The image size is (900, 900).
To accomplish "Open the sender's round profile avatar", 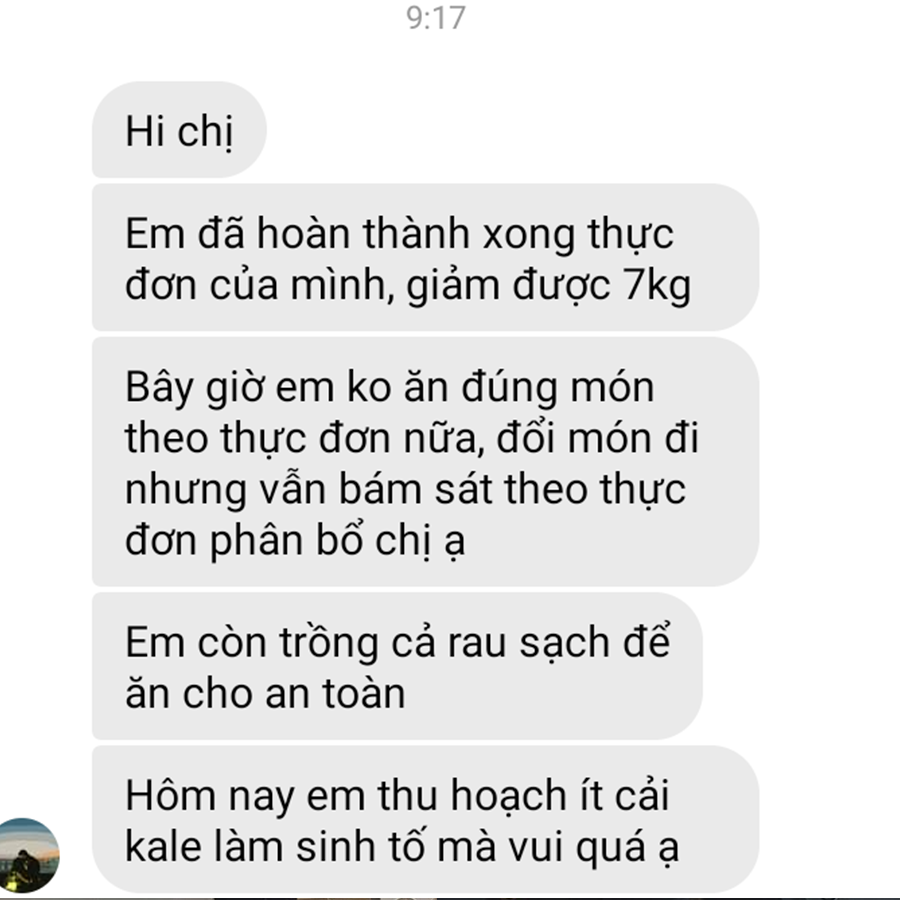I will point(29,855).
